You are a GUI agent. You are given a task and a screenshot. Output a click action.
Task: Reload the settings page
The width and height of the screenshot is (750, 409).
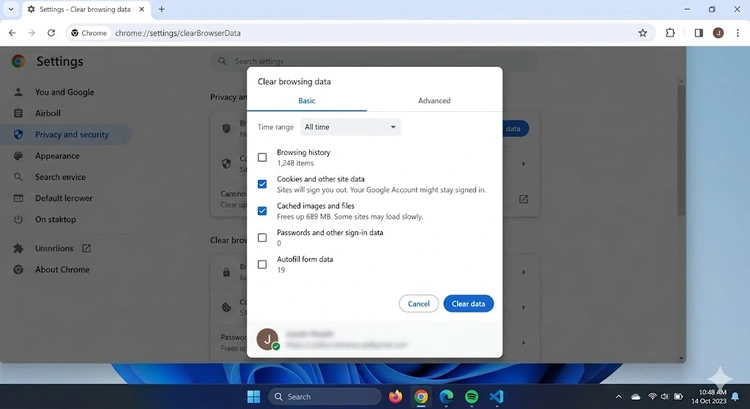51,33
